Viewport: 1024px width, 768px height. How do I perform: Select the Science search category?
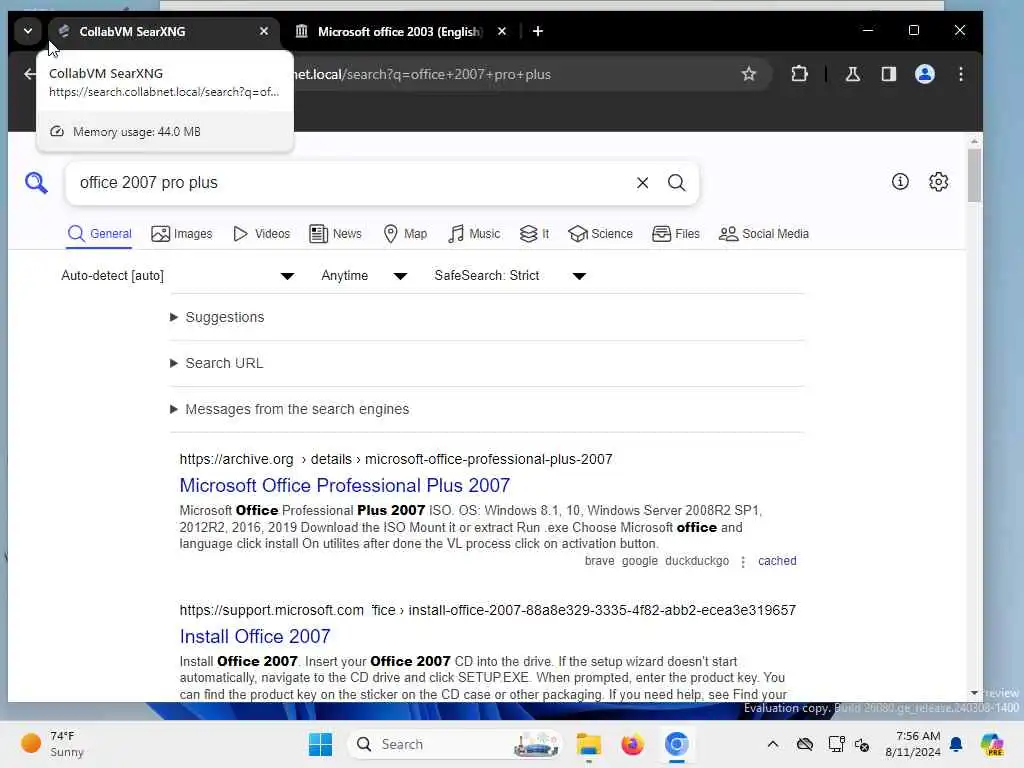point(600,234)
